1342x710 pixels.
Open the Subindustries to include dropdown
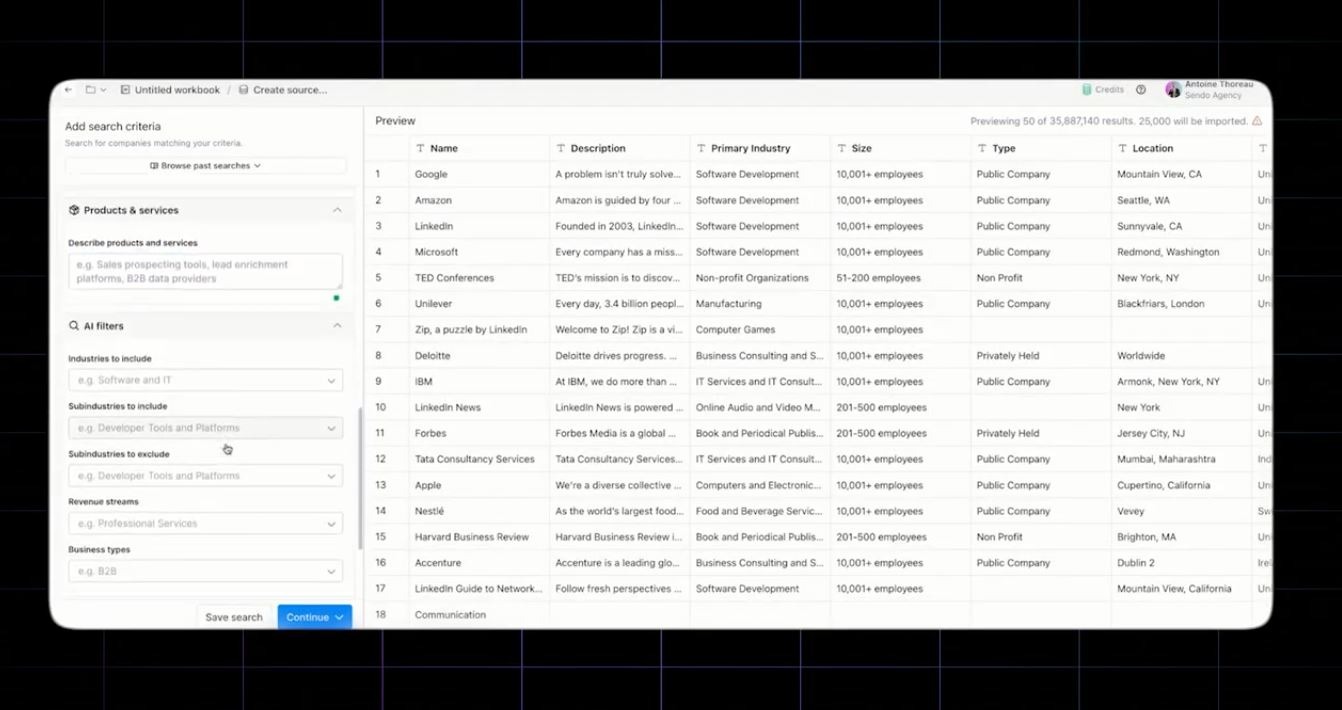[205, 428]
